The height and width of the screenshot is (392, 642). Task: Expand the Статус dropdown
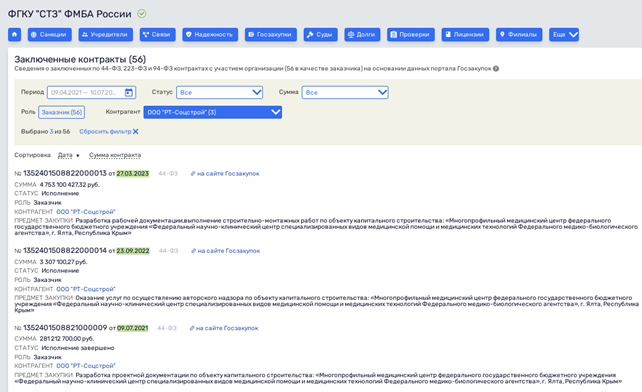(219, 93)
